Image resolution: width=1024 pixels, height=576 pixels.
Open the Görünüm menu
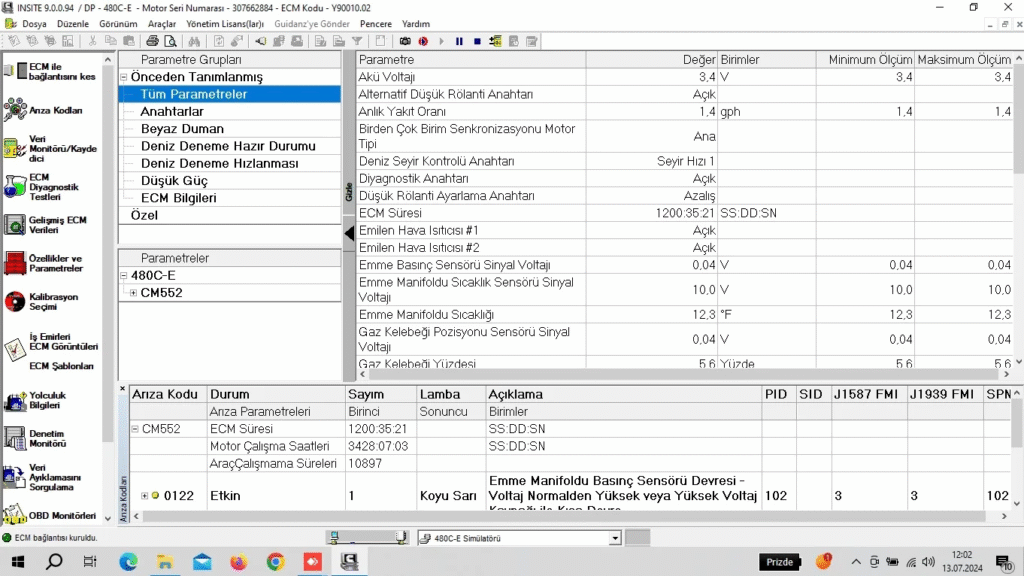coord(118,23)
